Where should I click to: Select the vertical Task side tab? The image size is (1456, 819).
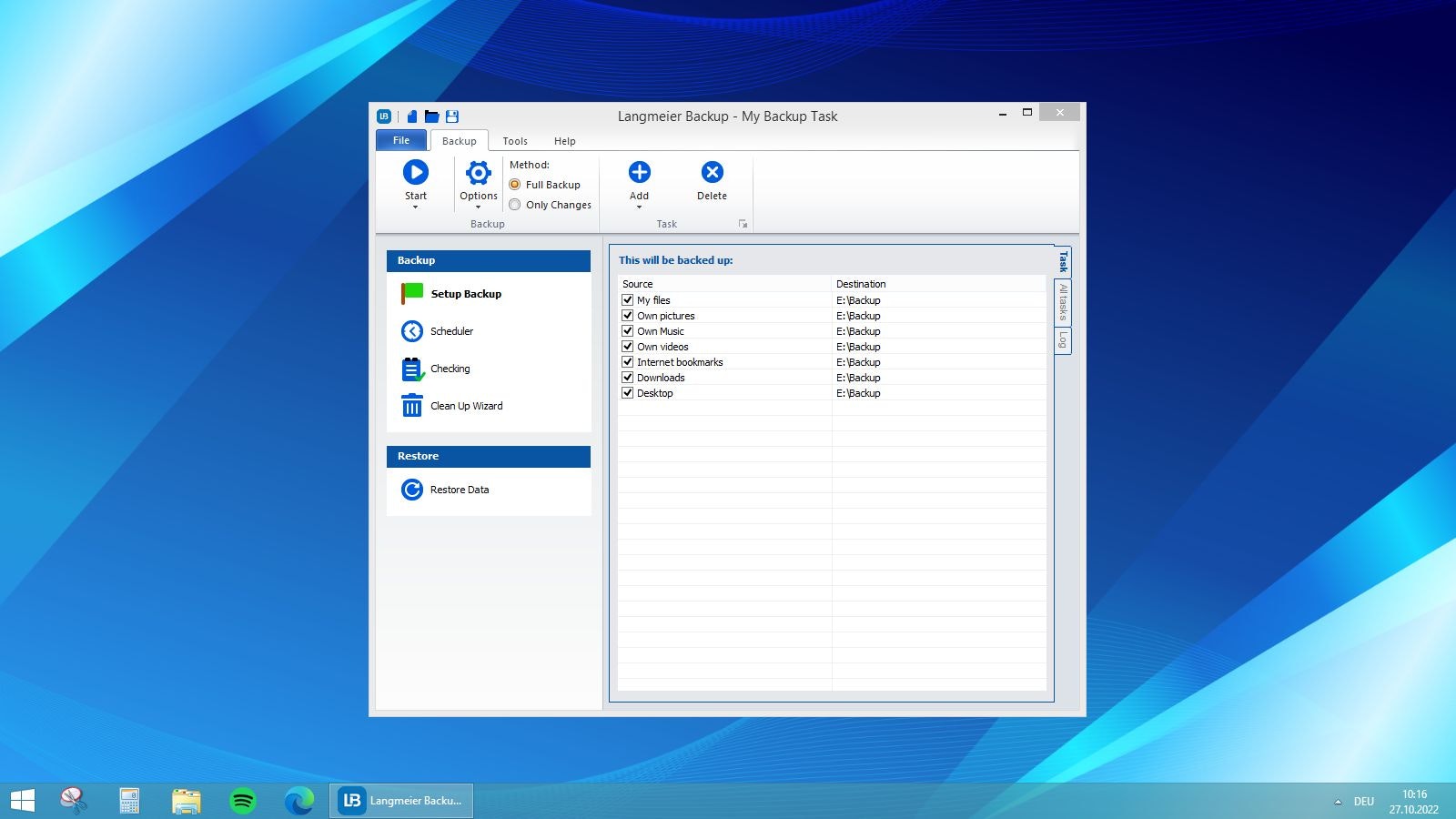point(1063,262)
